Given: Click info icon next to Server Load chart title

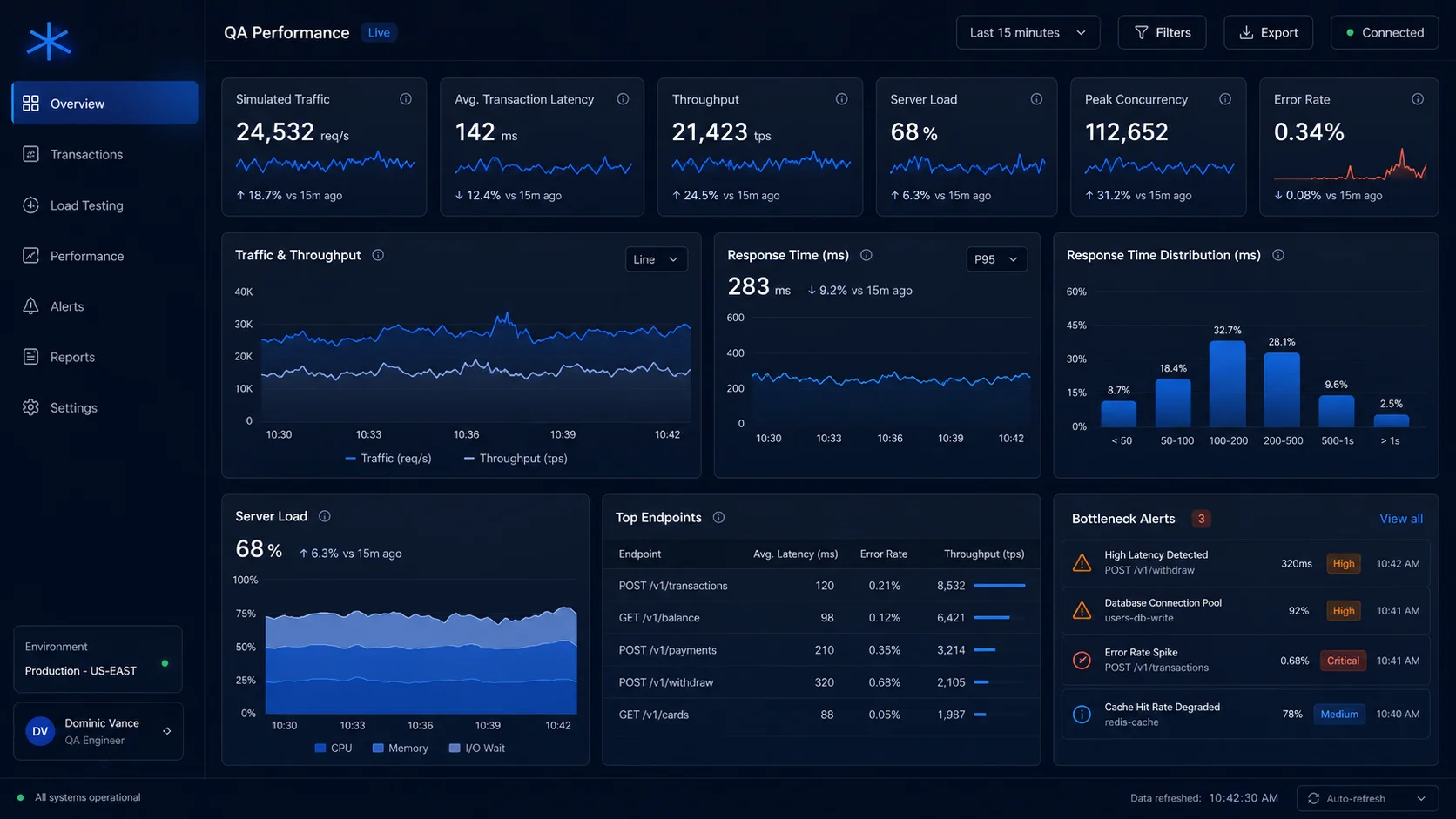Looking at the screenshot, I should click(x=324, y=516).
